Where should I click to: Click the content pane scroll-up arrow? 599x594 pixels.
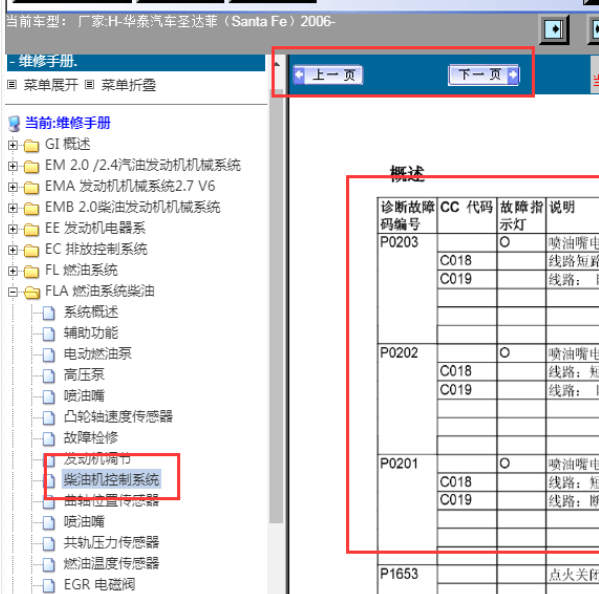tap(277, 64)
